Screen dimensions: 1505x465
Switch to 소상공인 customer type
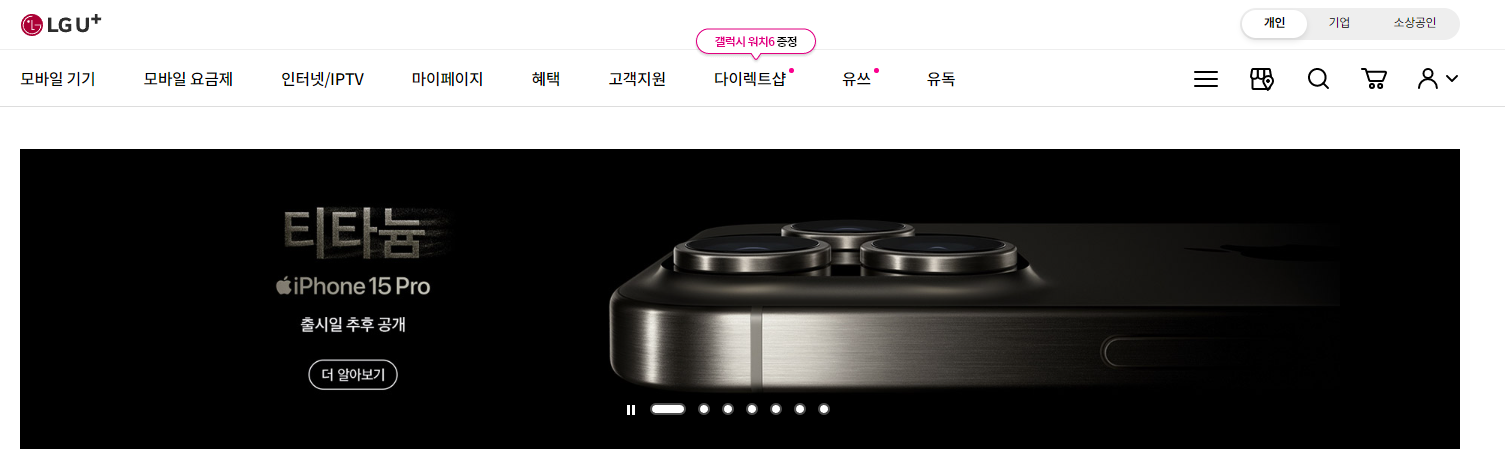tap(1415, 24)
